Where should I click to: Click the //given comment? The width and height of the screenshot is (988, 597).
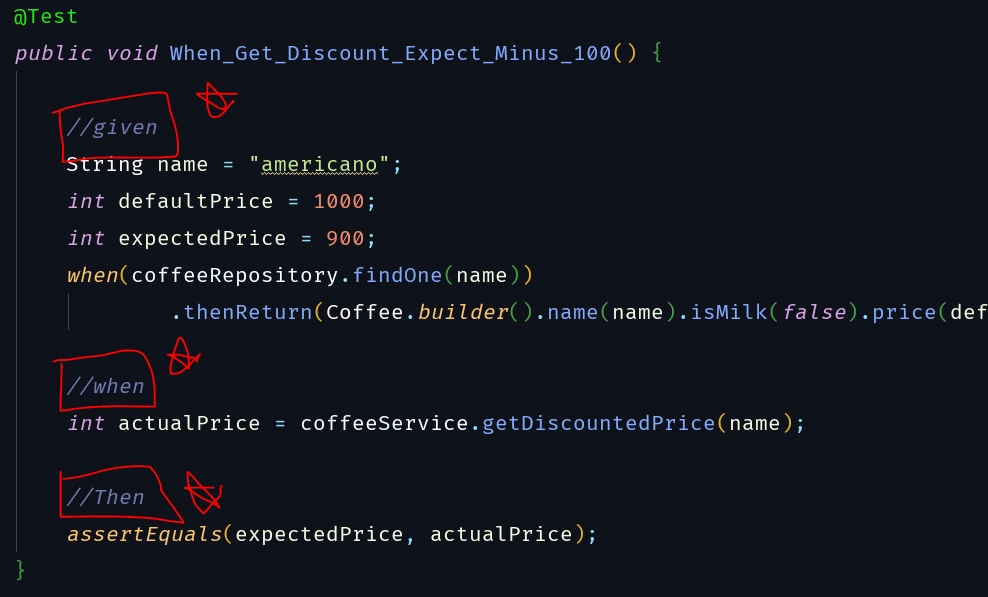click(112, 128)
